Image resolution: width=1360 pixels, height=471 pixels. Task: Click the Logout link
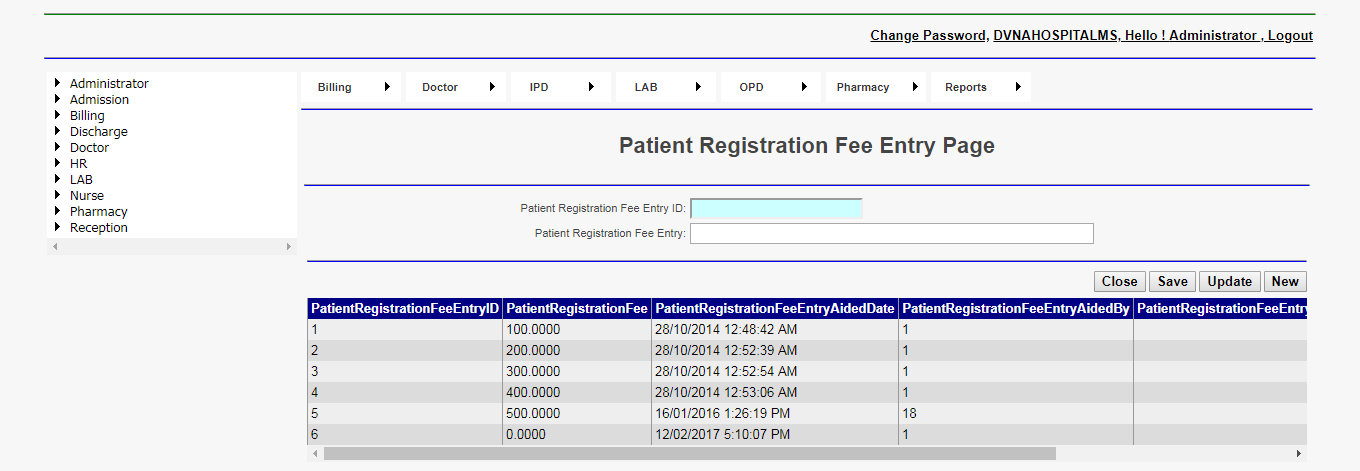pos(1290,35)
